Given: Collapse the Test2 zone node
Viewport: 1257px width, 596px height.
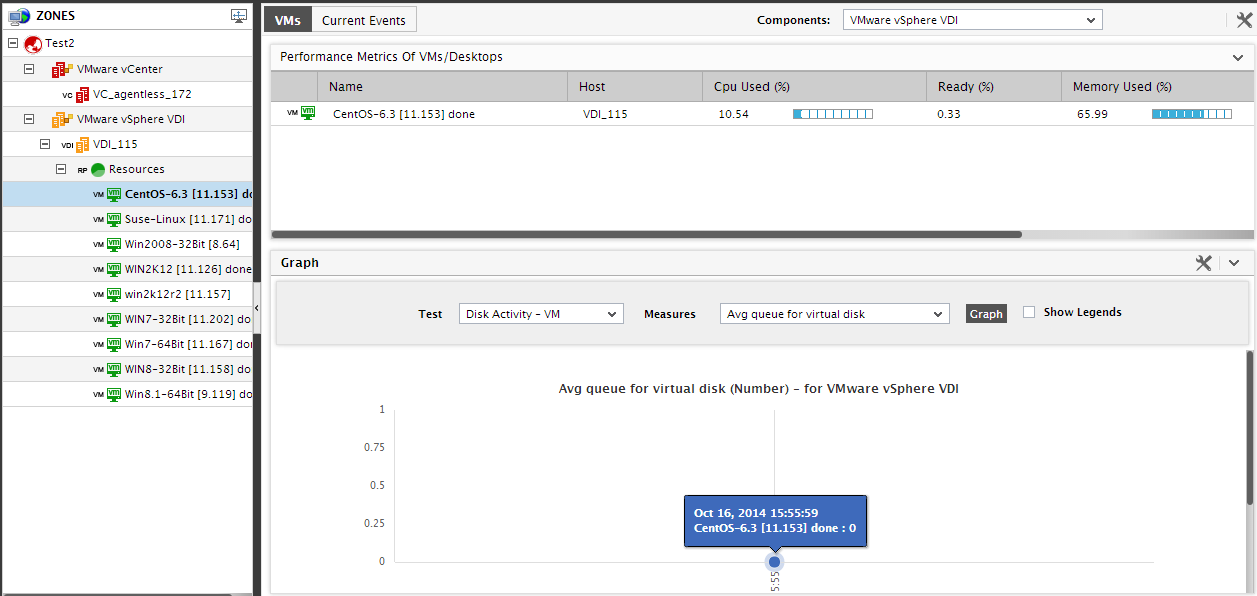Looking at the screenshot, I should coord(13,44).
